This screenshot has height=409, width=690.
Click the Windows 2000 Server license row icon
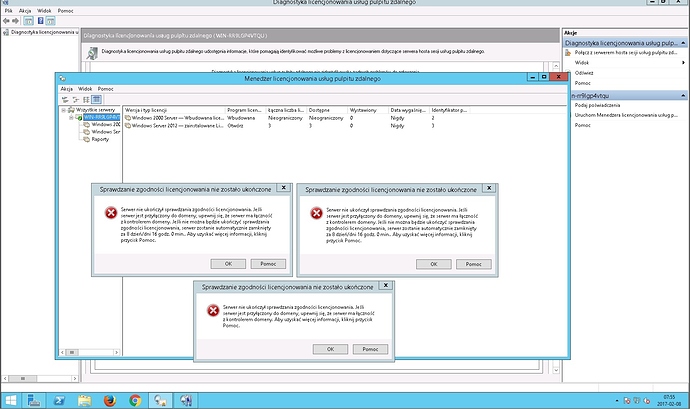pyautogui.click(x=128, y=118)
